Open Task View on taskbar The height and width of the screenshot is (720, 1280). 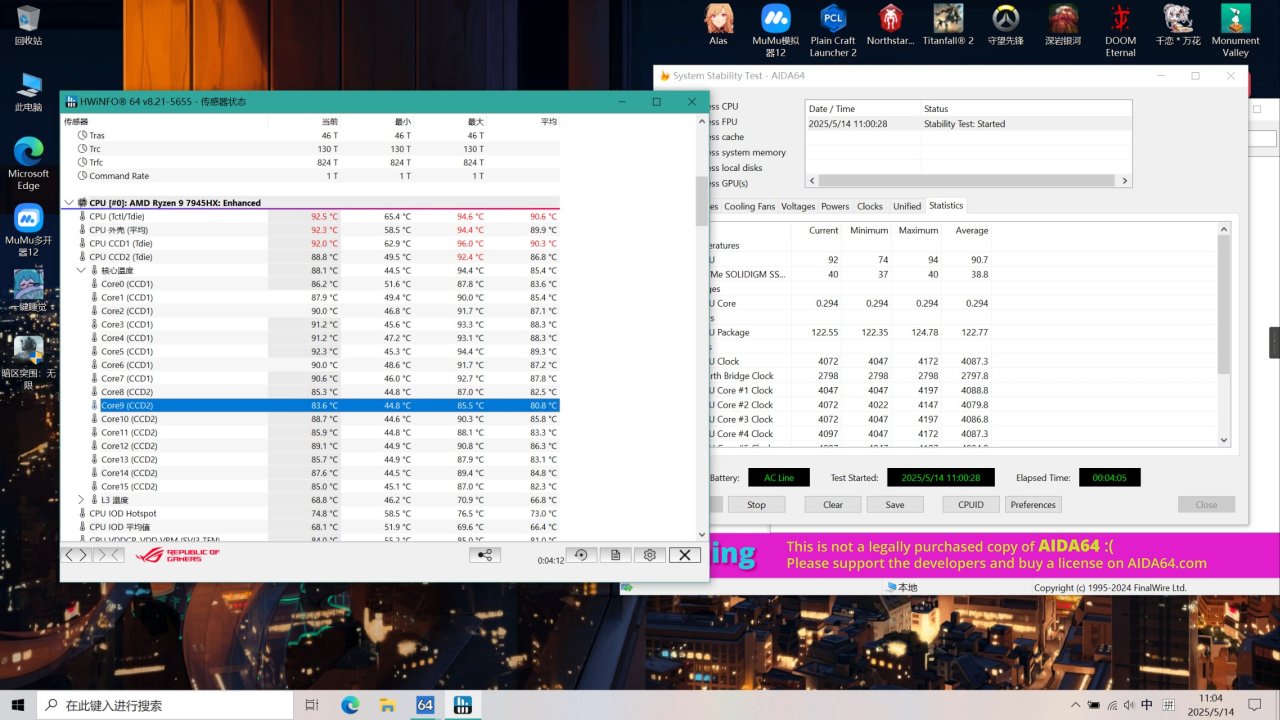pos(311,705)
